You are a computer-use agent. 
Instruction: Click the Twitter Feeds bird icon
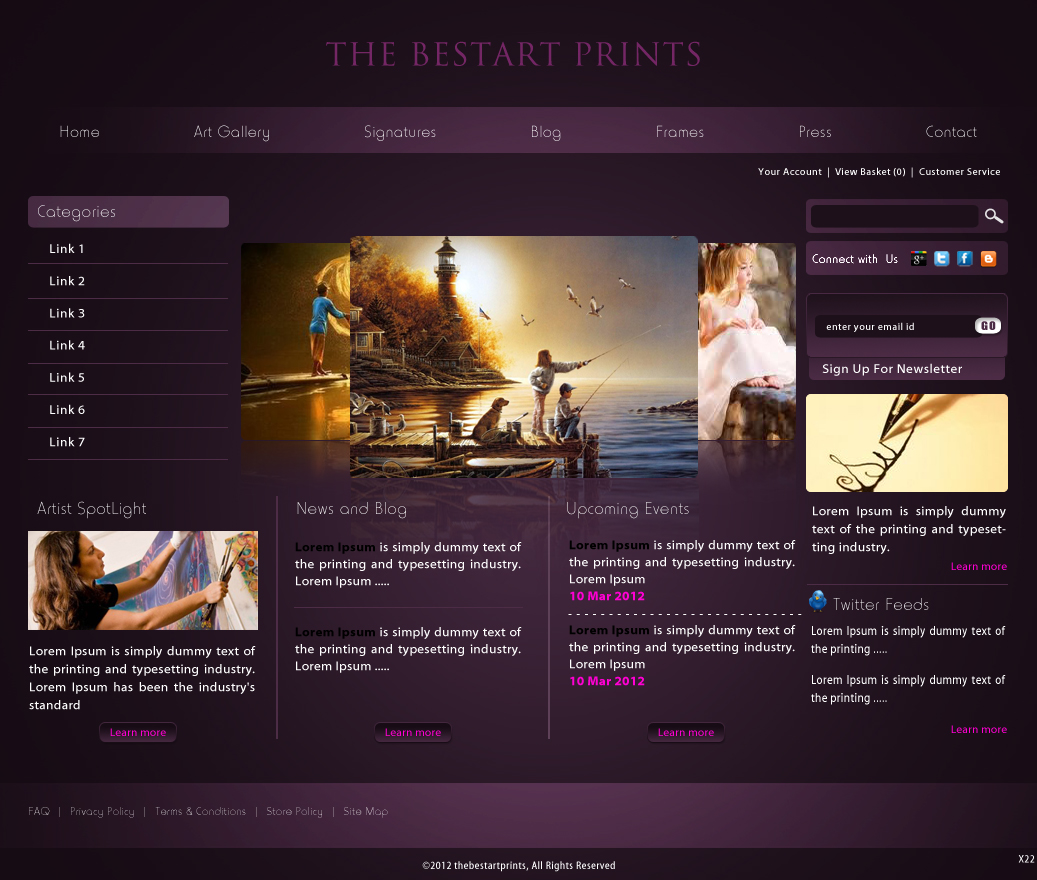point(818,601)
